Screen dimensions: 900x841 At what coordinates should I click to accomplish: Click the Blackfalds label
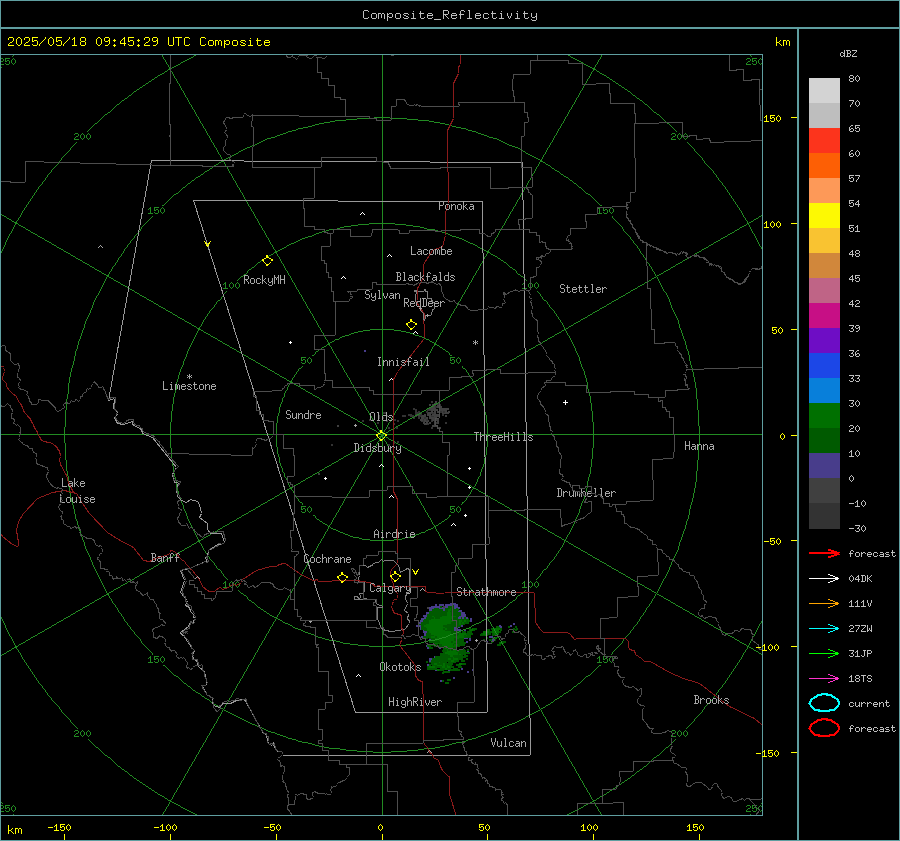point(425,277)
